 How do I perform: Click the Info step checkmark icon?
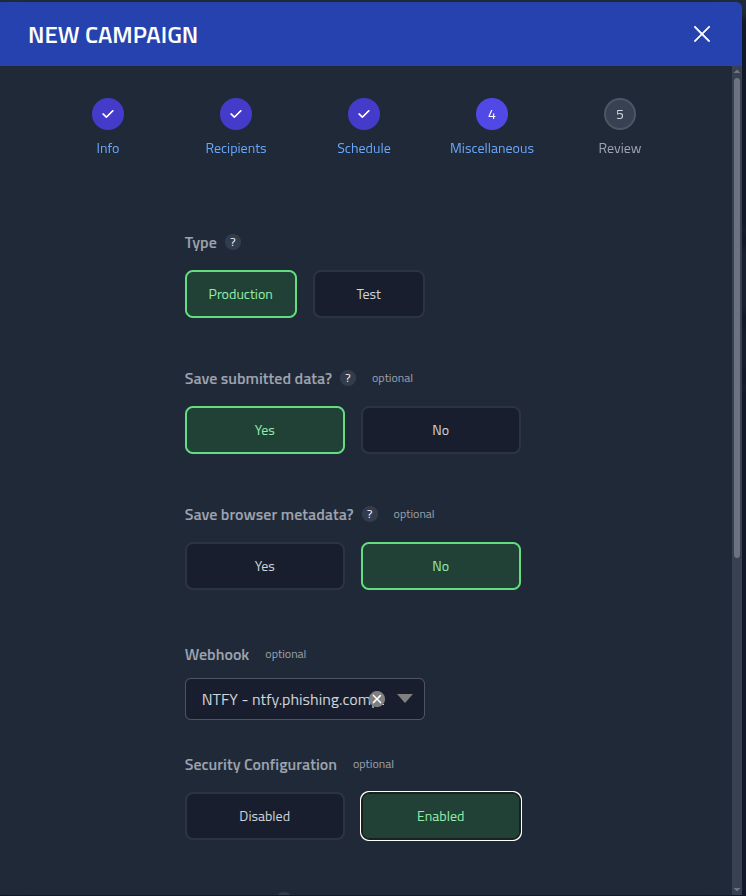[108, 114]
